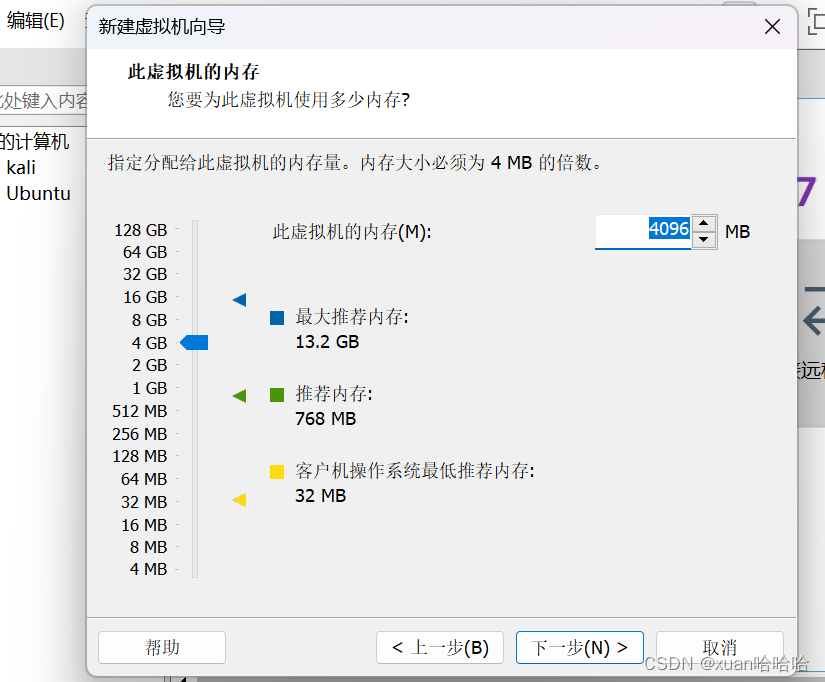825x682 pixels.
Task: Select the 4096 memory value input field
Action: [645, 231]
